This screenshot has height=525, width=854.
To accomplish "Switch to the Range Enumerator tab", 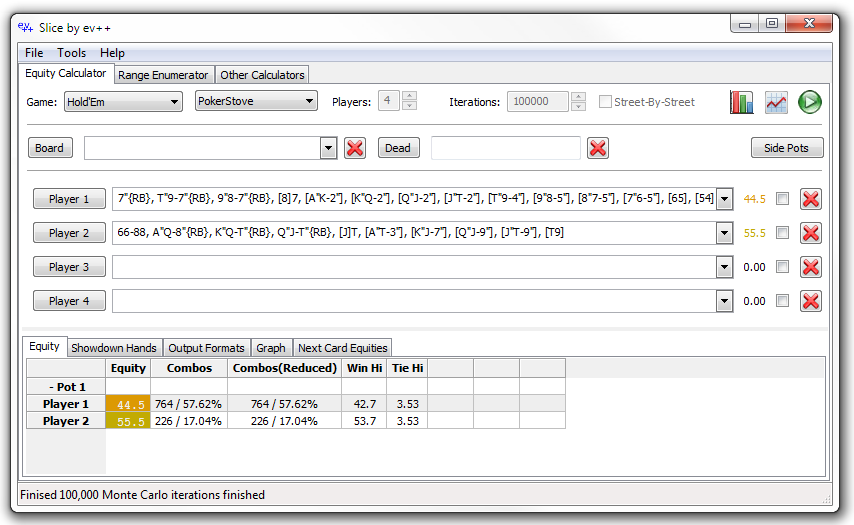I will coord(163,75).
